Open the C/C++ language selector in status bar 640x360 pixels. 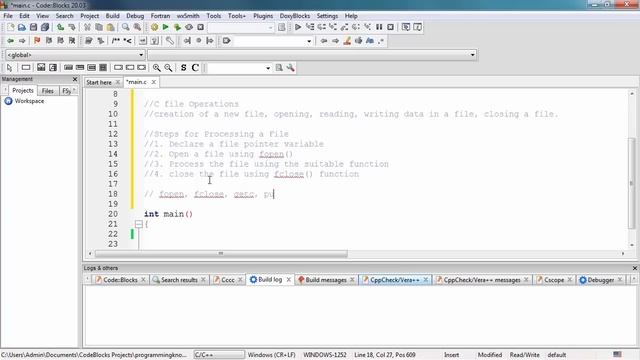pos(219,355)
